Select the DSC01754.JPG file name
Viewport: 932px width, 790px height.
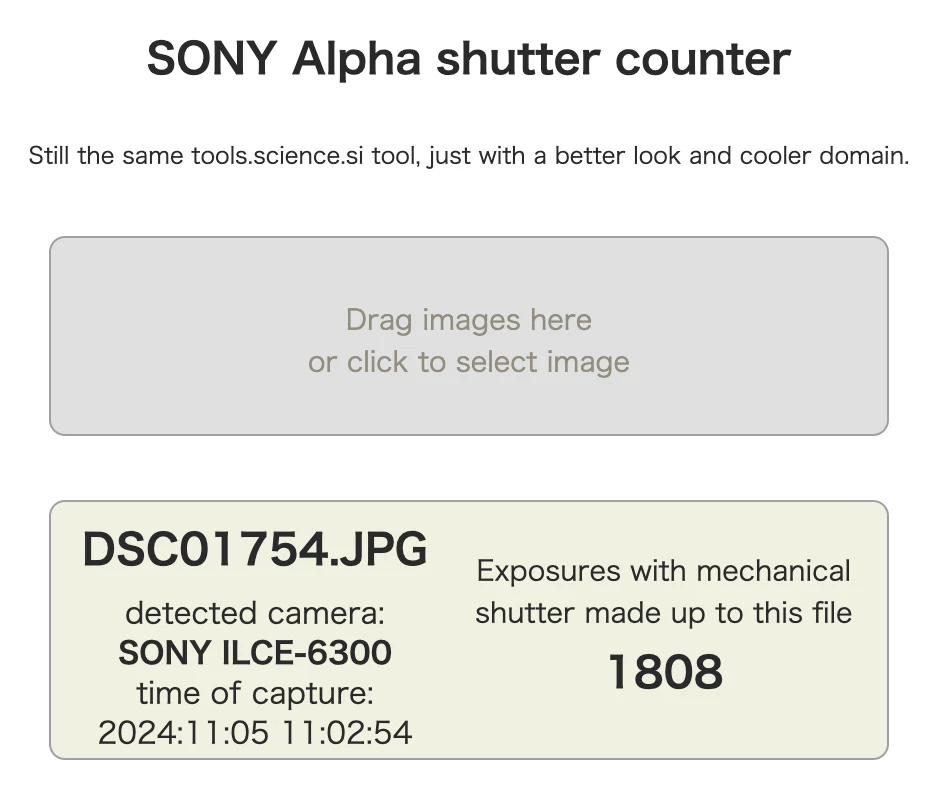tap(255, 549)
